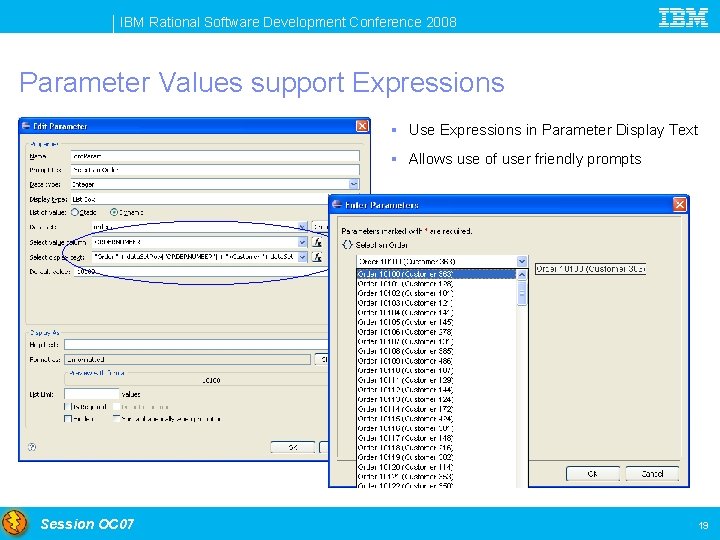Click the Prompt text field
Viewport: 720px width, 540px height.
click(215, 170)
